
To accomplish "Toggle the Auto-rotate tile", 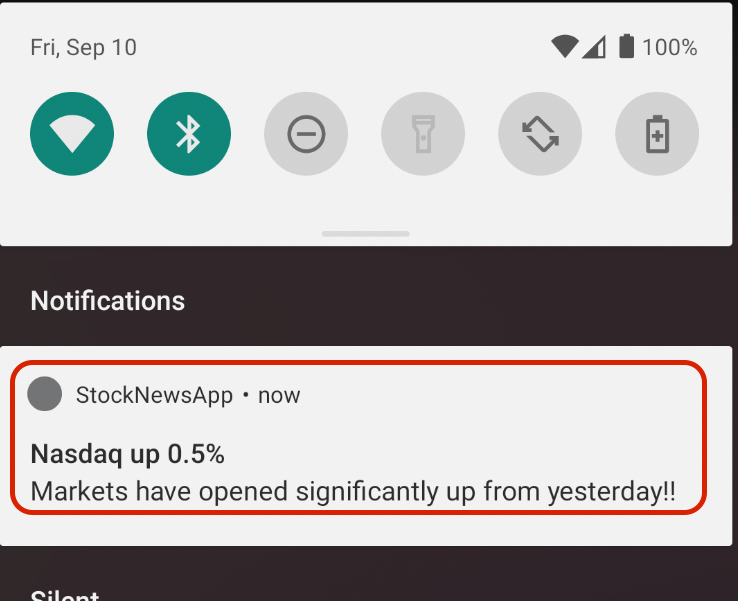I will pos(540,134).
